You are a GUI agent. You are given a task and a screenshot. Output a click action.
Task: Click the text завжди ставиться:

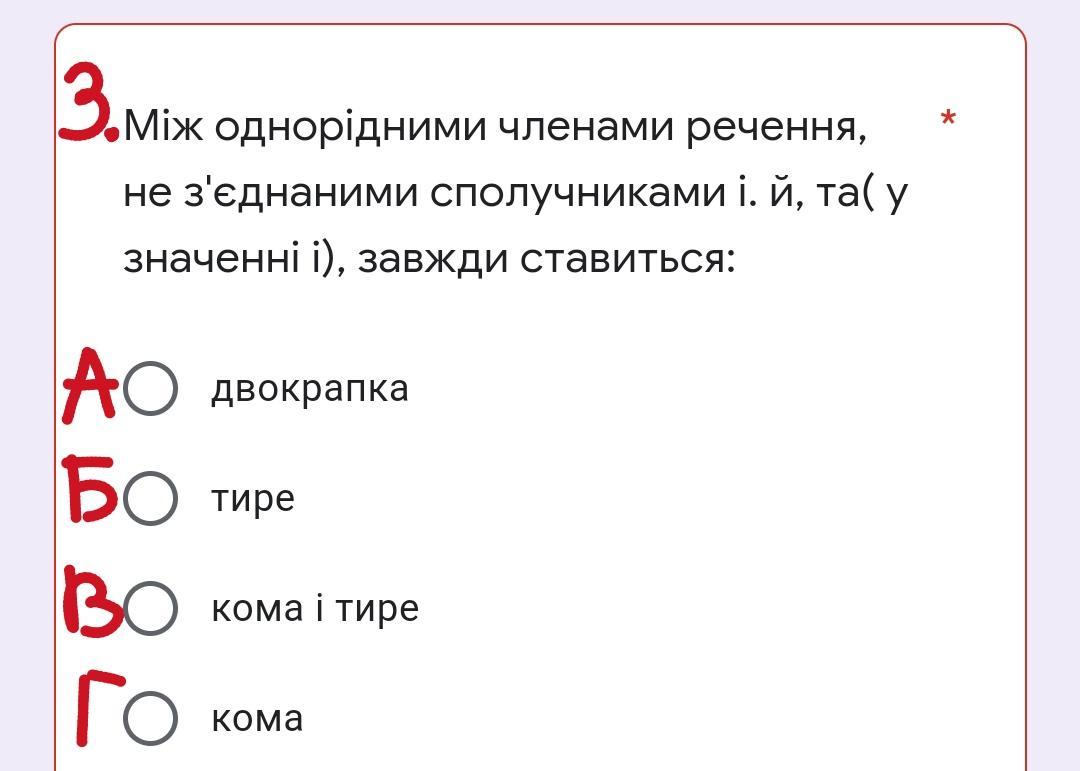click(x=547, y=260)
